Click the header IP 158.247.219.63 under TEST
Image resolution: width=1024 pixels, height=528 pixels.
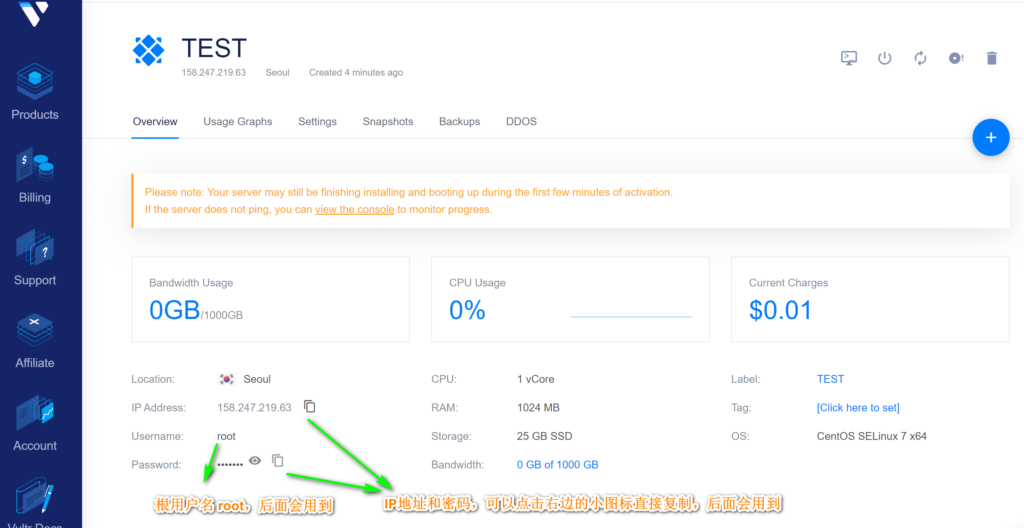[214, 73]
